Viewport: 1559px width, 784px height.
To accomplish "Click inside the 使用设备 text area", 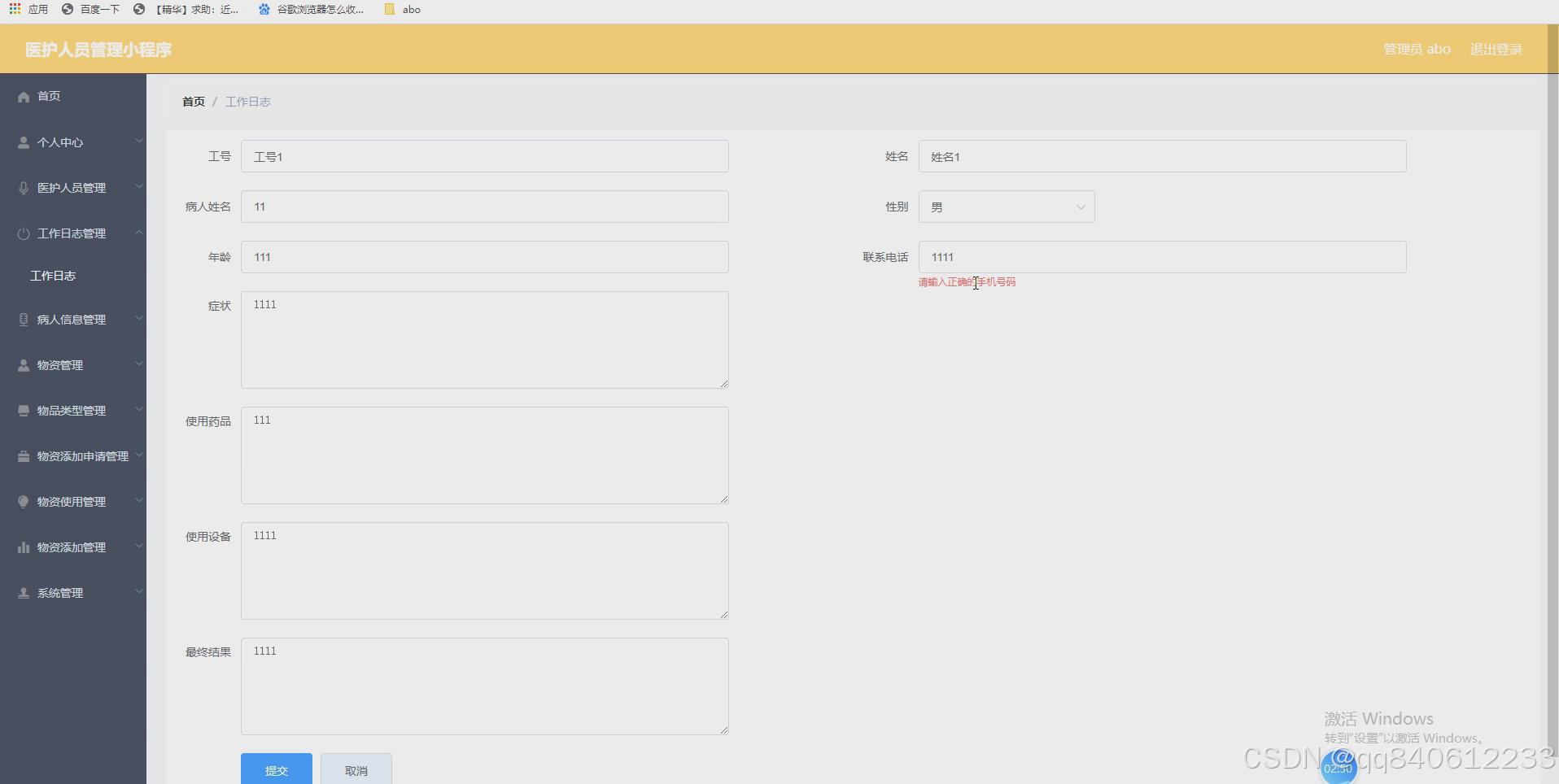I will pos(485,571).
